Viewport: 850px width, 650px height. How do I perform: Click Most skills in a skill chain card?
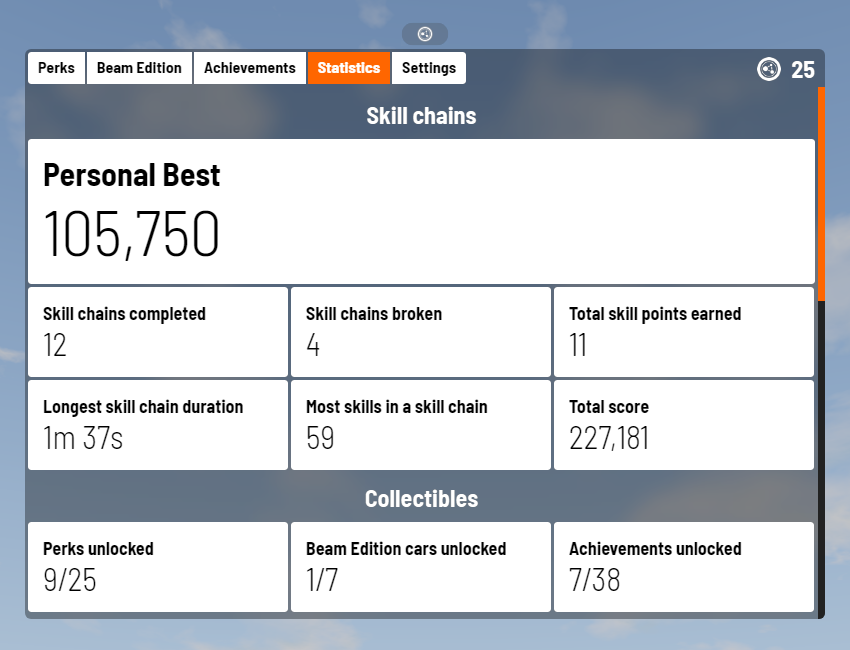click(421, 425)
